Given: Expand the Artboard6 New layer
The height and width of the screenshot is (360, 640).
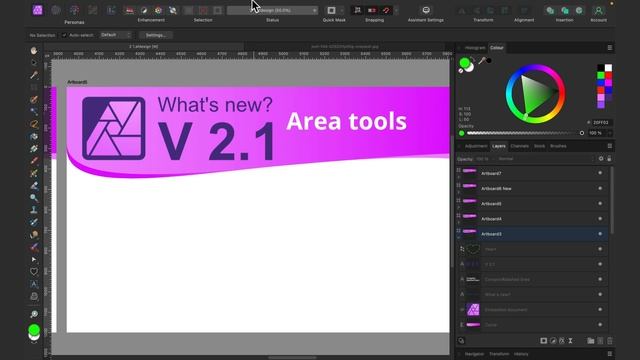Looking at the screenshot, I should click(459, 193).
